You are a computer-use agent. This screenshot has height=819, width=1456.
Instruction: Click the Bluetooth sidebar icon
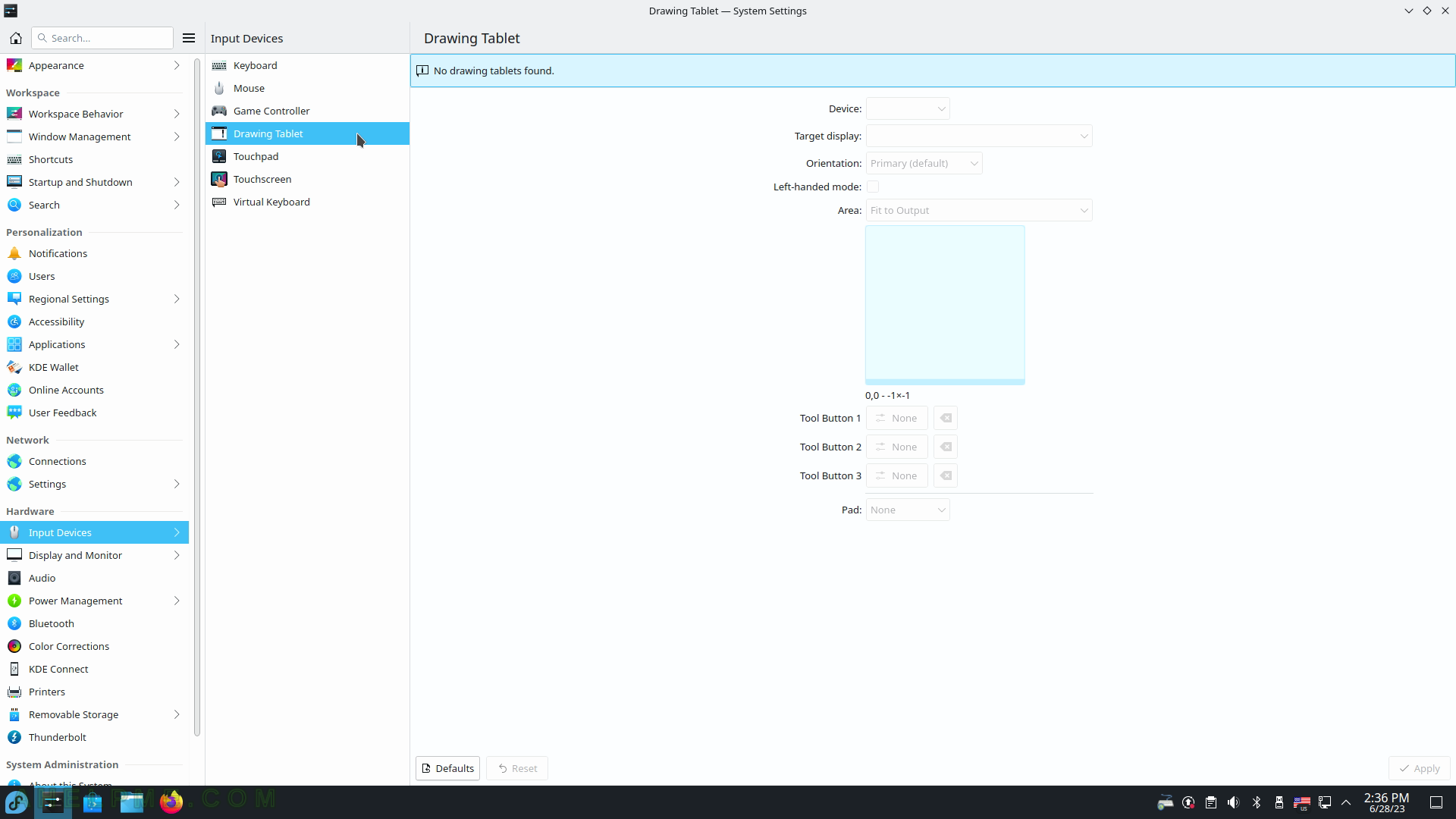coord(14,623)
